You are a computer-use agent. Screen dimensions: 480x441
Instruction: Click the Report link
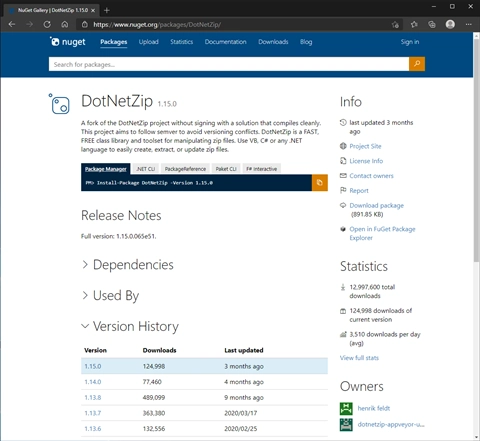tap(359, 191)
